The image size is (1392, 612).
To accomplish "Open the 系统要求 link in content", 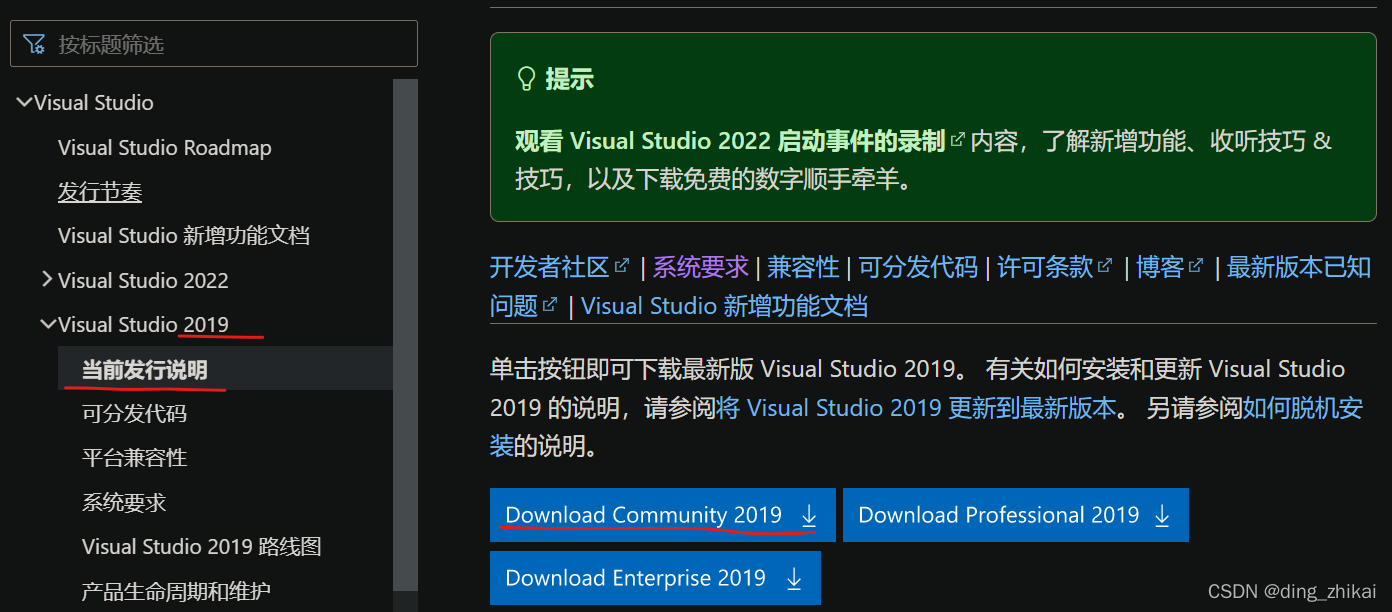I will (x=700, y=267).
